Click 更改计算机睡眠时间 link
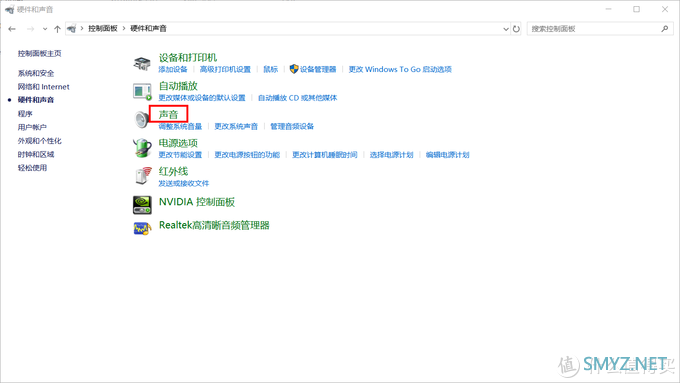Image resolution: width=680 pixels, height=383 pixels. pyautogui.click(x=325, y=155)
